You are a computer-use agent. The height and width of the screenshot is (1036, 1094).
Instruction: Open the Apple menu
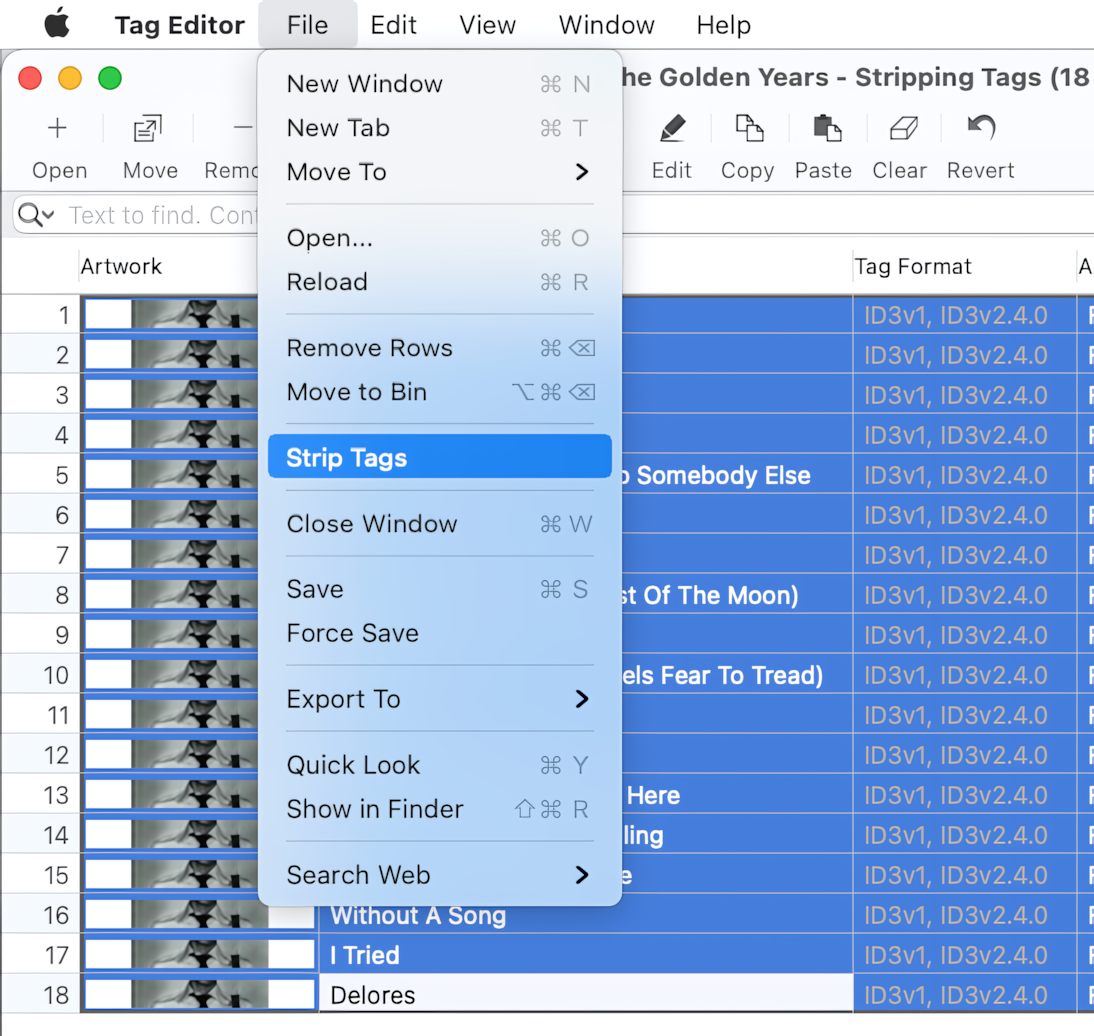57,24
